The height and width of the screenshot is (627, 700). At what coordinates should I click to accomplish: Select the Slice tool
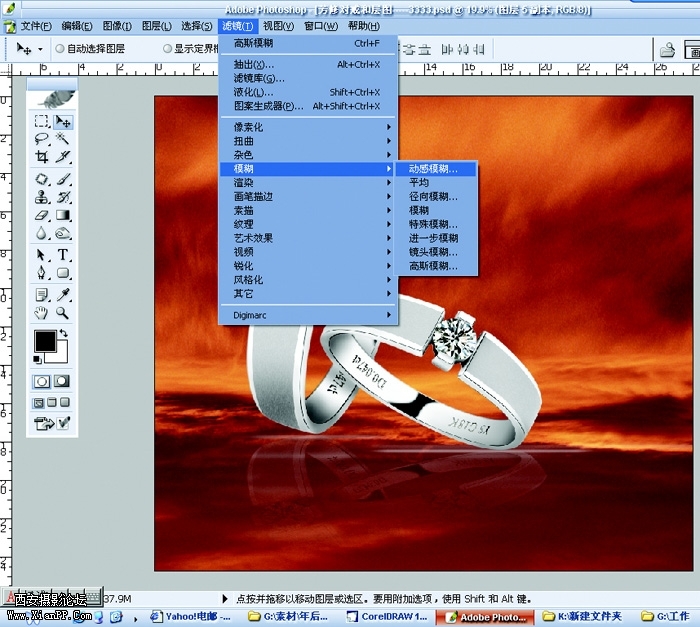(63, 156)
